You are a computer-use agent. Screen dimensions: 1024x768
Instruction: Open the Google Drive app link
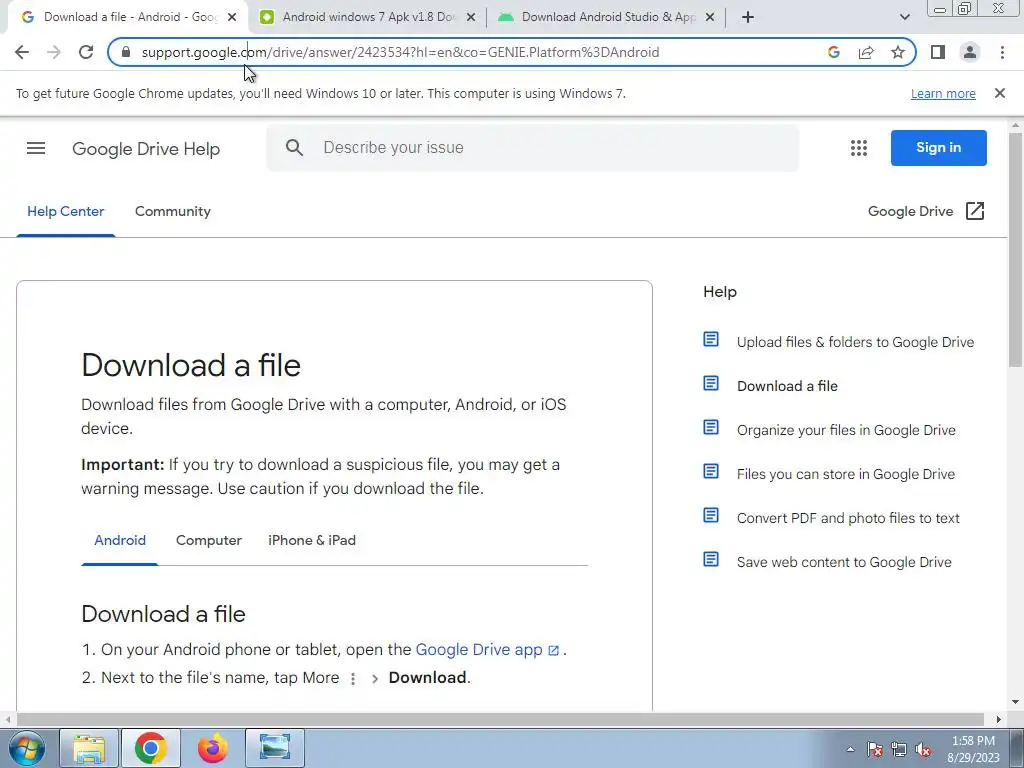[x=487, y=650]
